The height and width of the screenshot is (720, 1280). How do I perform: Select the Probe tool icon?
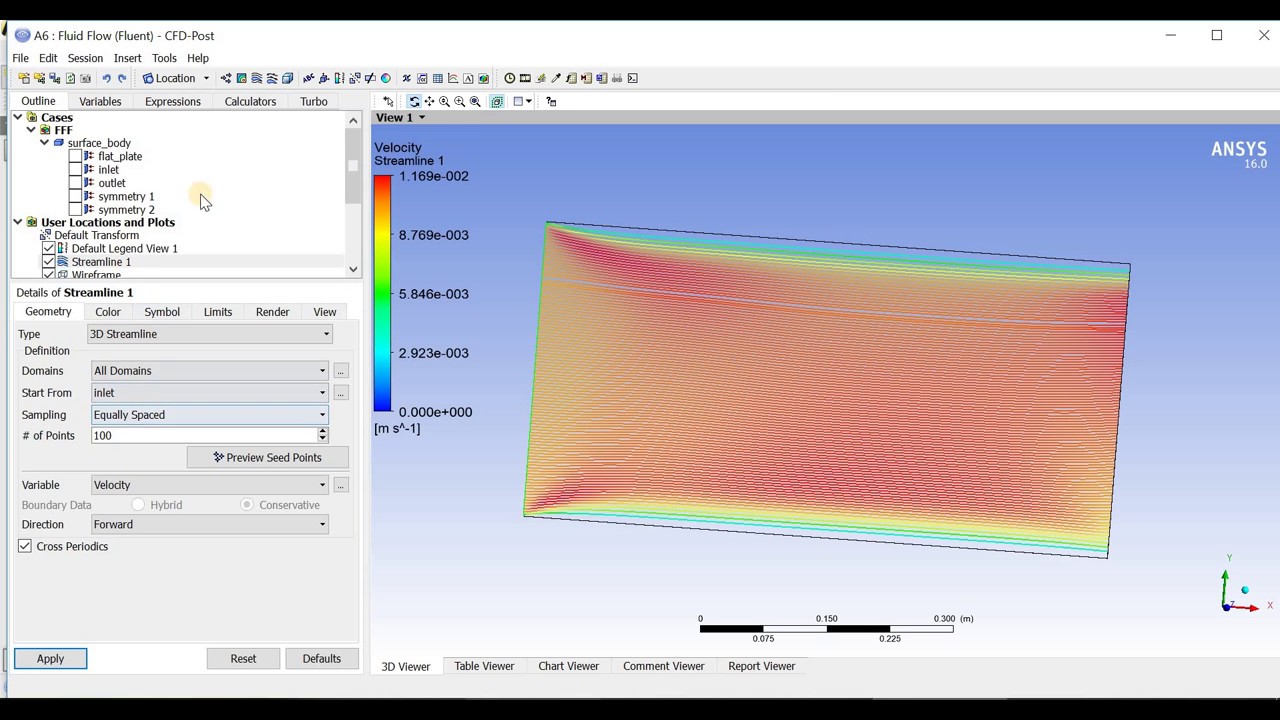[556, 78]
